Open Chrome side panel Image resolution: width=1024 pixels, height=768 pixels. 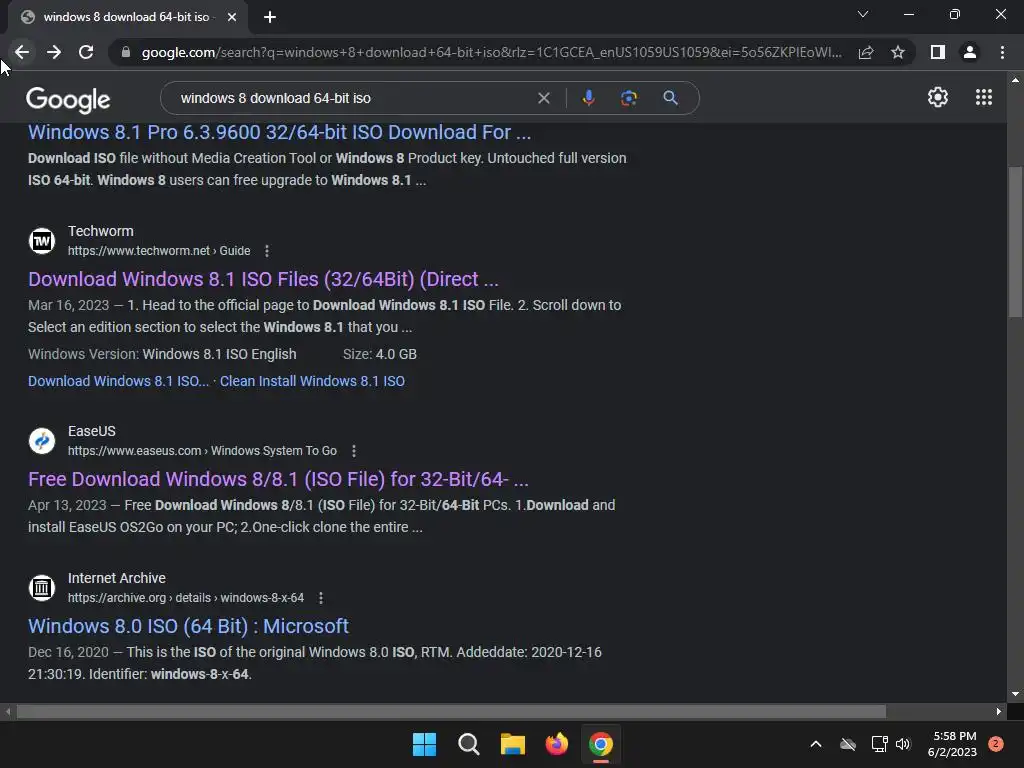(938, 52)
